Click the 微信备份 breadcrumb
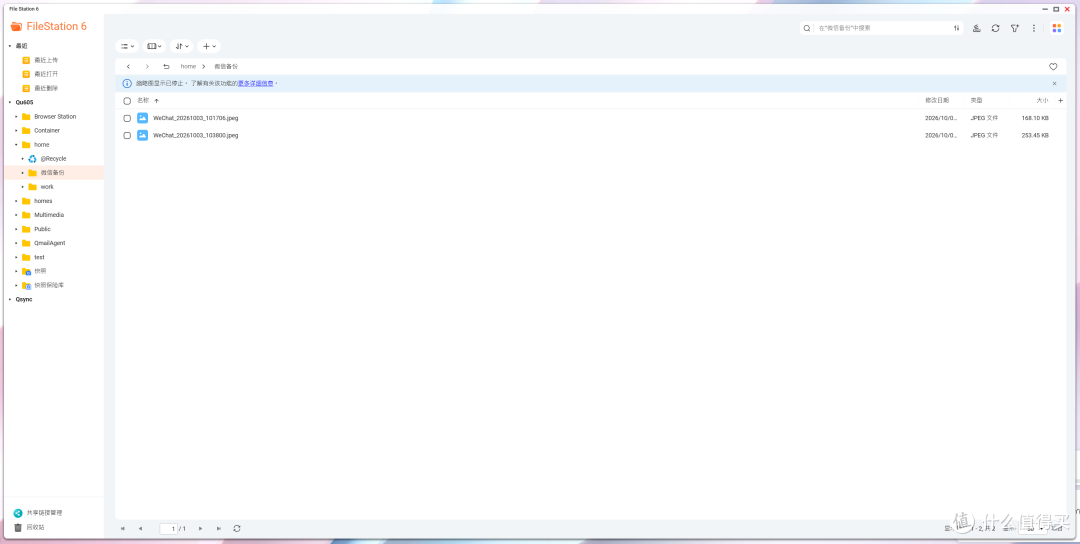 226,67
